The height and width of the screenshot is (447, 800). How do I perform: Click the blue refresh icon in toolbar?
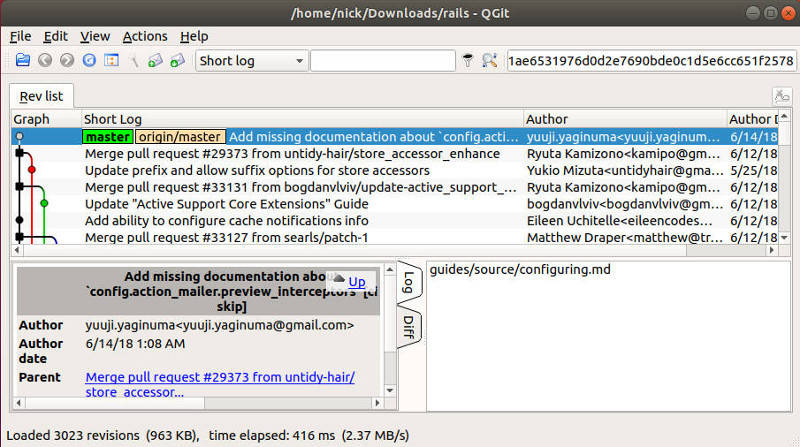(x=89, y=61)
